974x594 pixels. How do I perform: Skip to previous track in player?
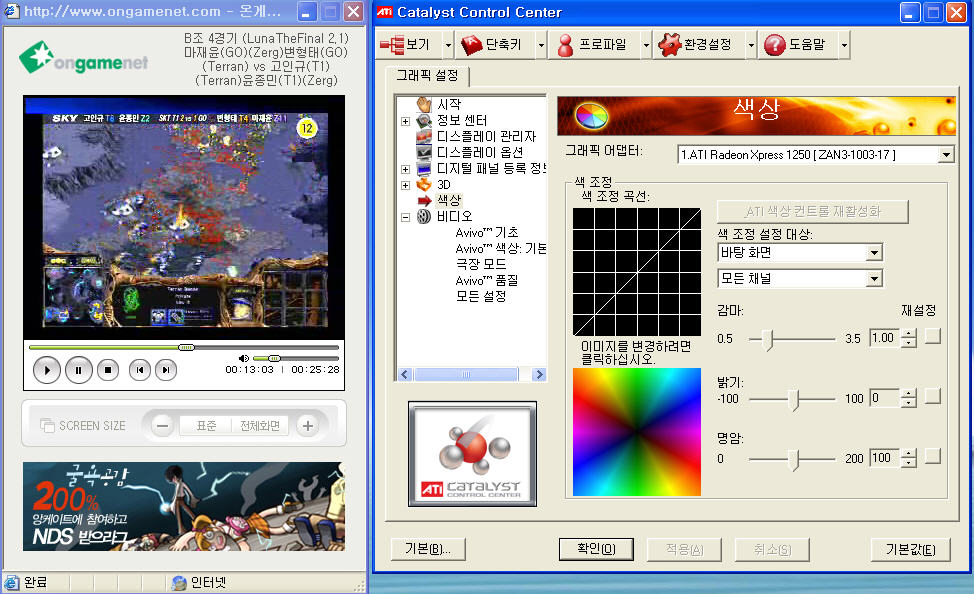click(x=140, y=370)
